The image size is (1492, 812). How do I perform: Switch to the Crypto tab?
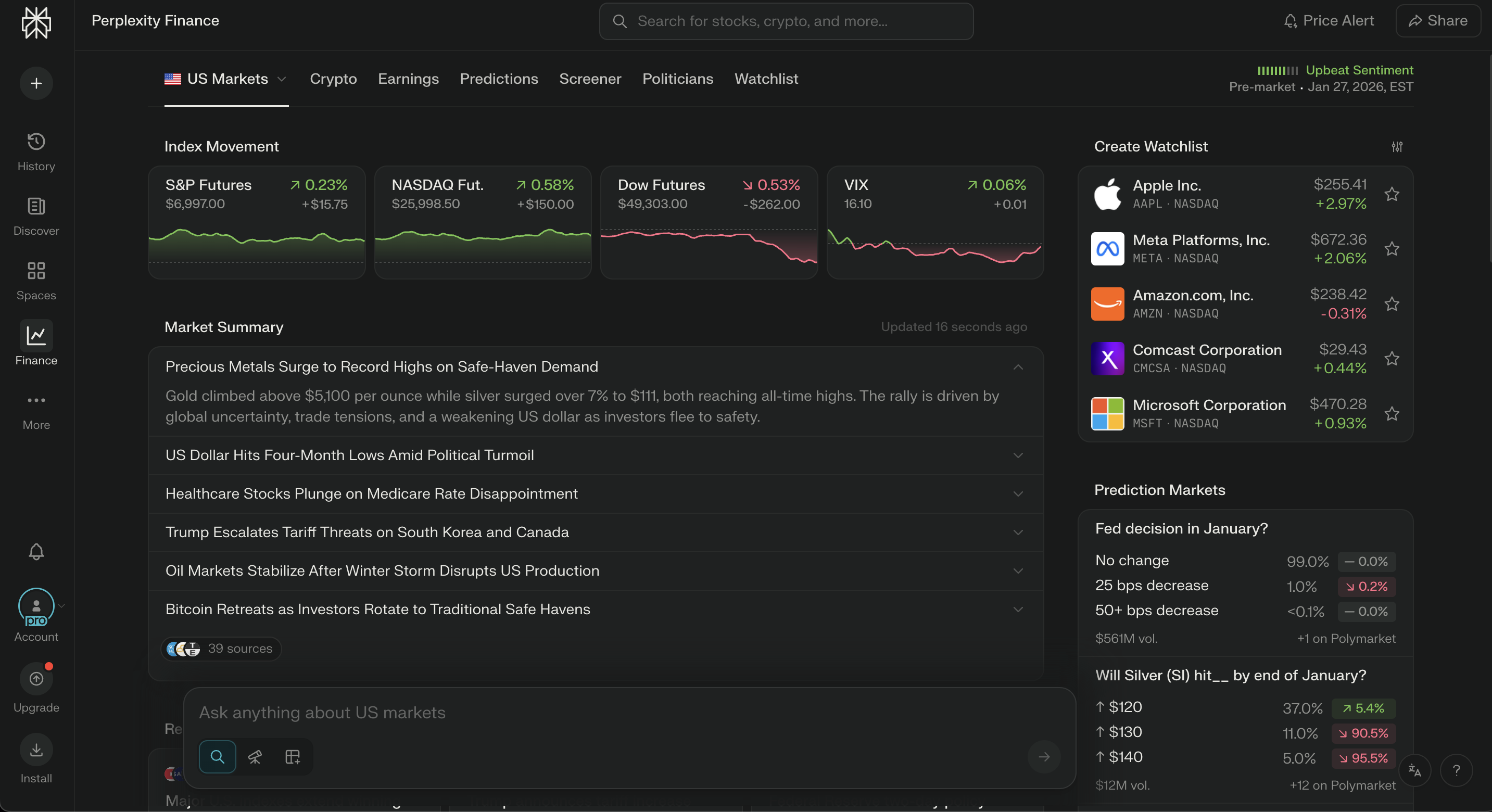tap(333, 79)
